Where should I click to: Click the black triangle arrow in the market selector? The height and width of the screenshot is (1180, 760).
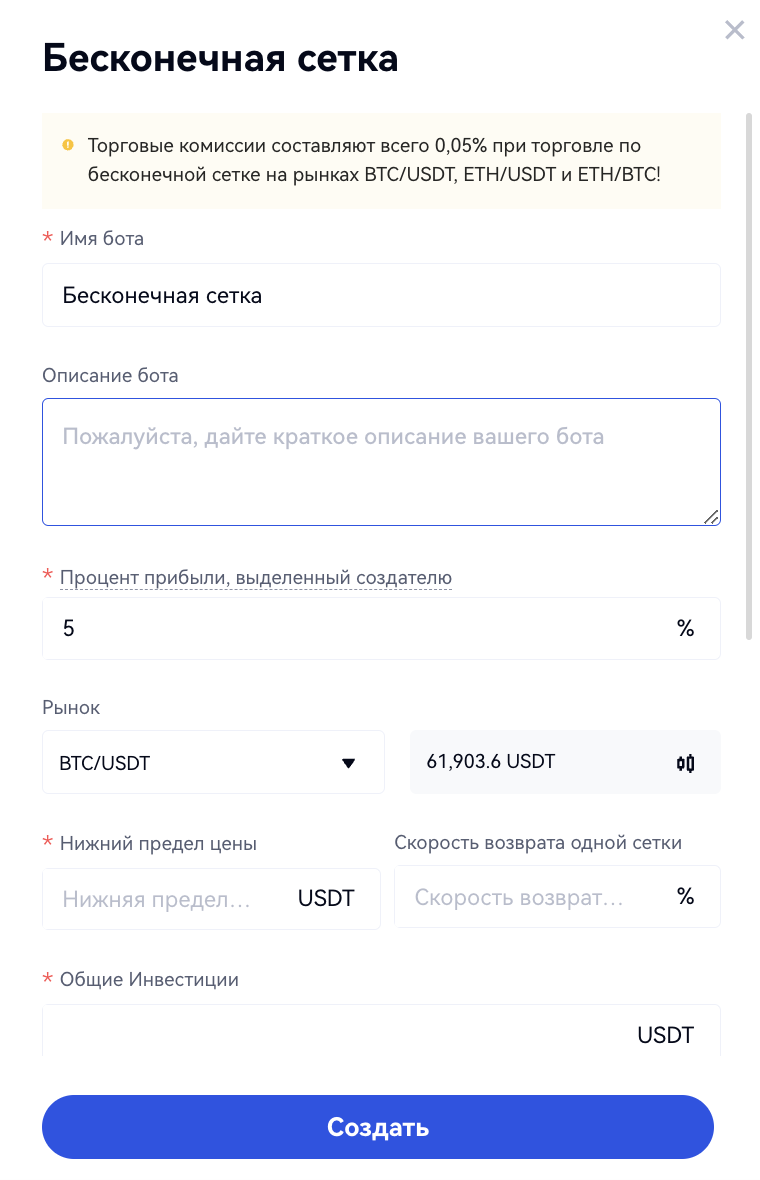point(348,763)
